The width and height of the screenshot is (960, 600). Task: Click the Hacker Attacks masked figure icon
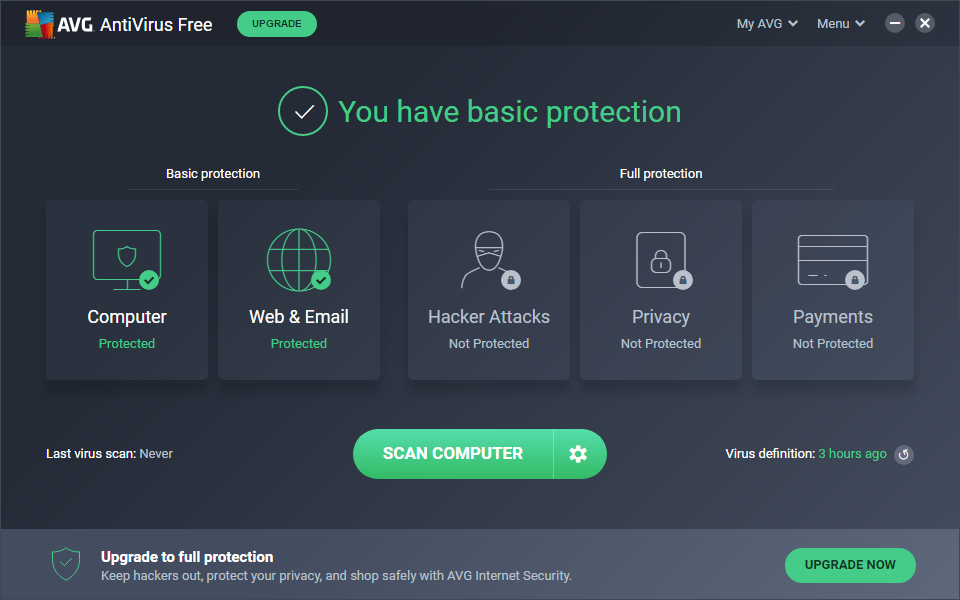point(488,260)
